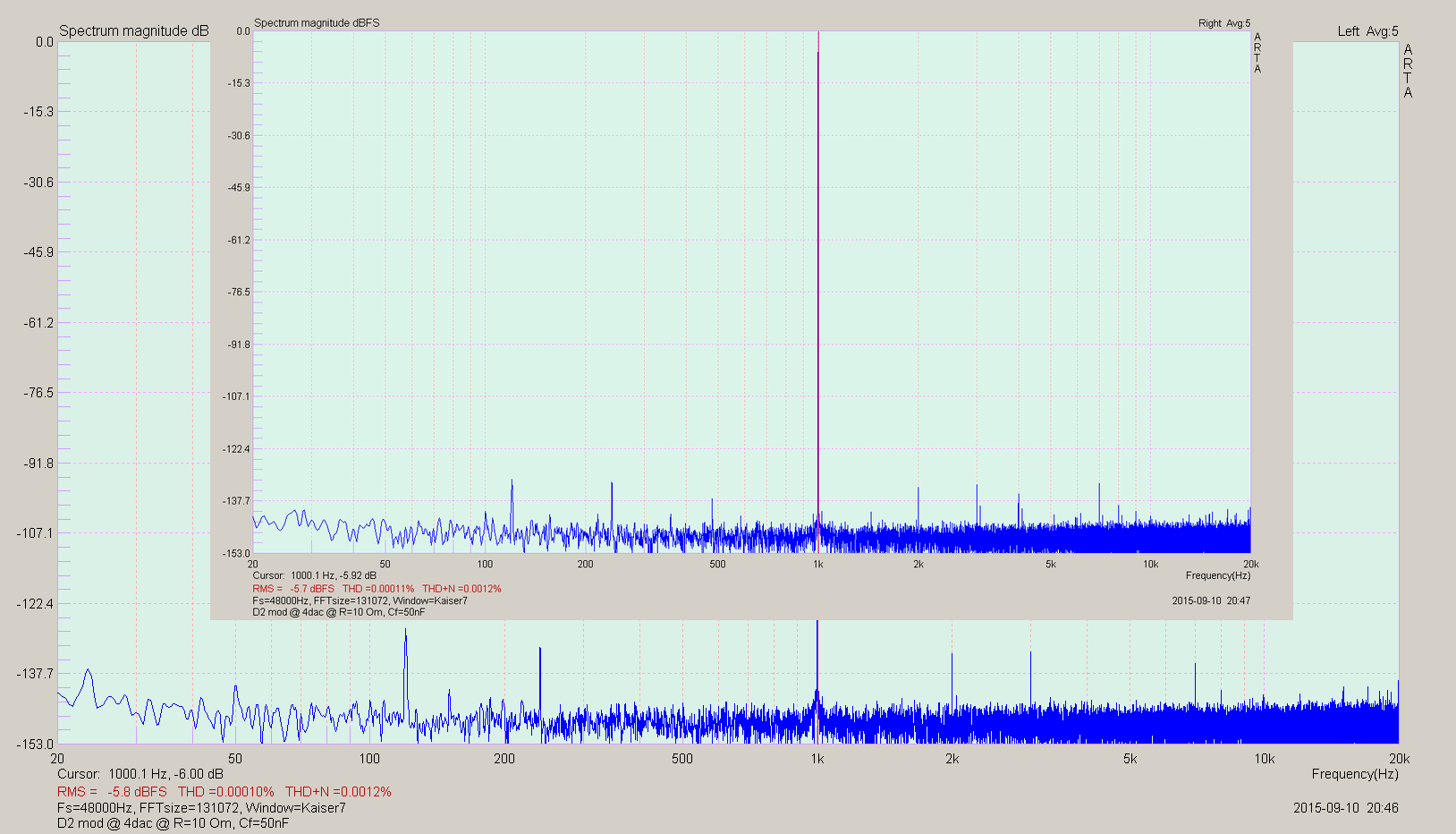Select the timestamp '2015-09-10 20:46'
Image resolution: width=1456 pixels, height=834 pixels.
click(1346, 808)
